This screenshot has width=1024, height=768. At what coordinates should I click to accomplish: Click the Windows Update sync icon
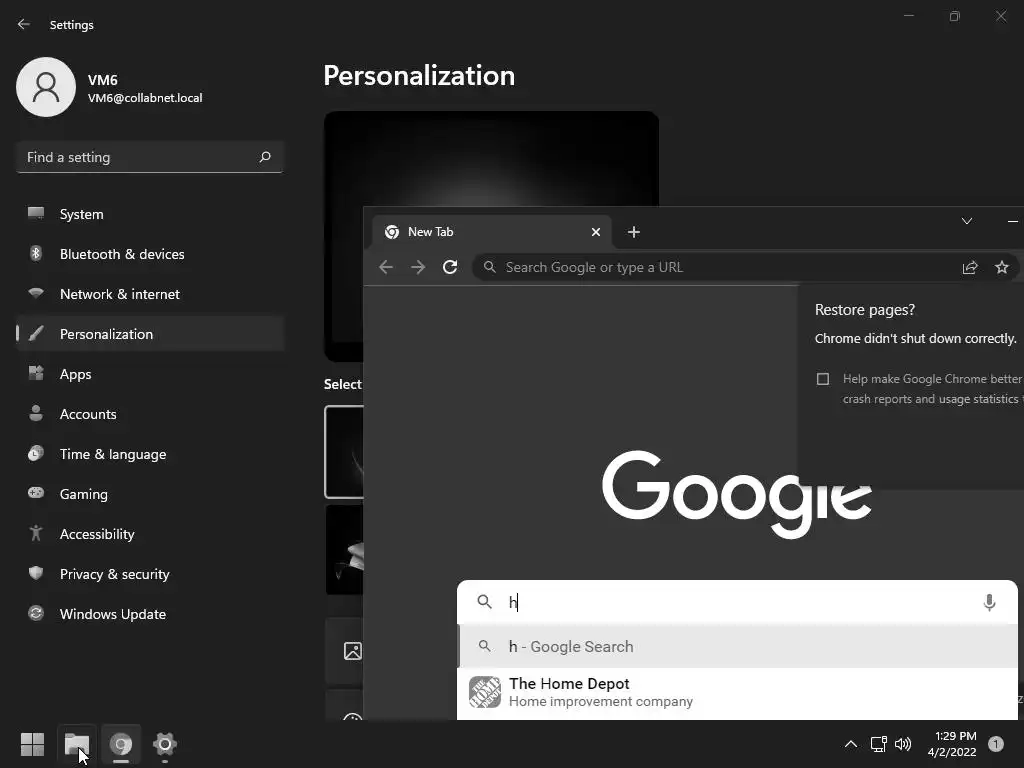(36, 613)
